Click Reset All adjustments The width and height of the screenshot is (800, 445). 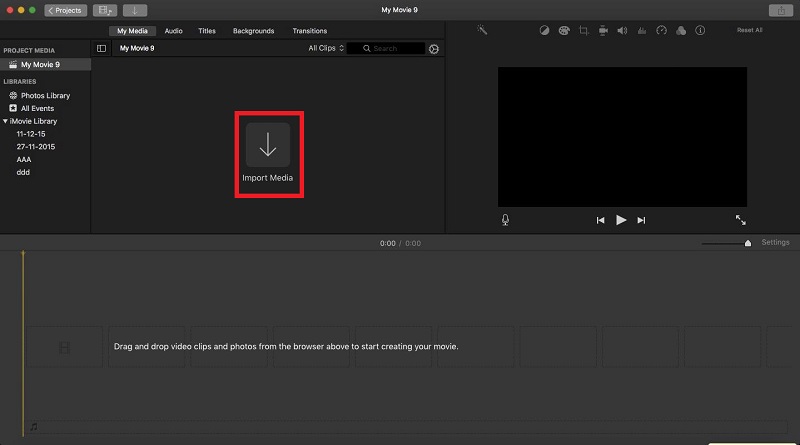749,30
